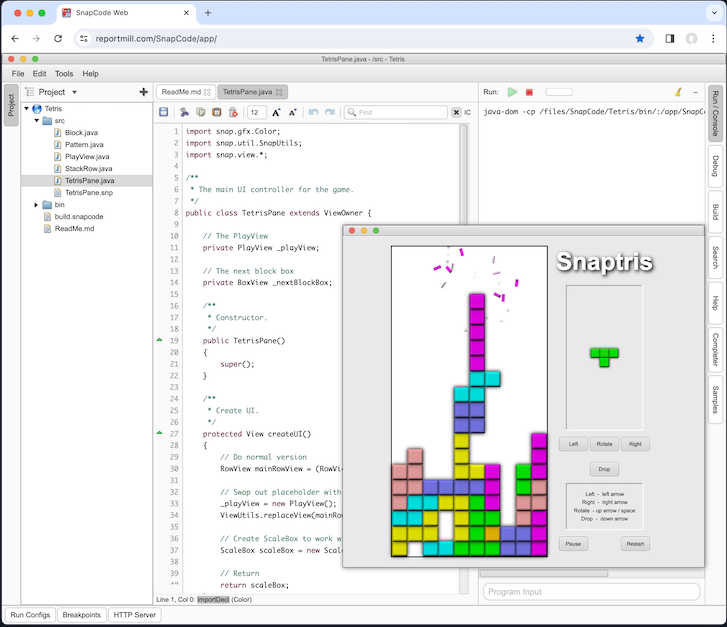Click the site info icon in address bar
The image size is (727, 627).
point(83,38)
